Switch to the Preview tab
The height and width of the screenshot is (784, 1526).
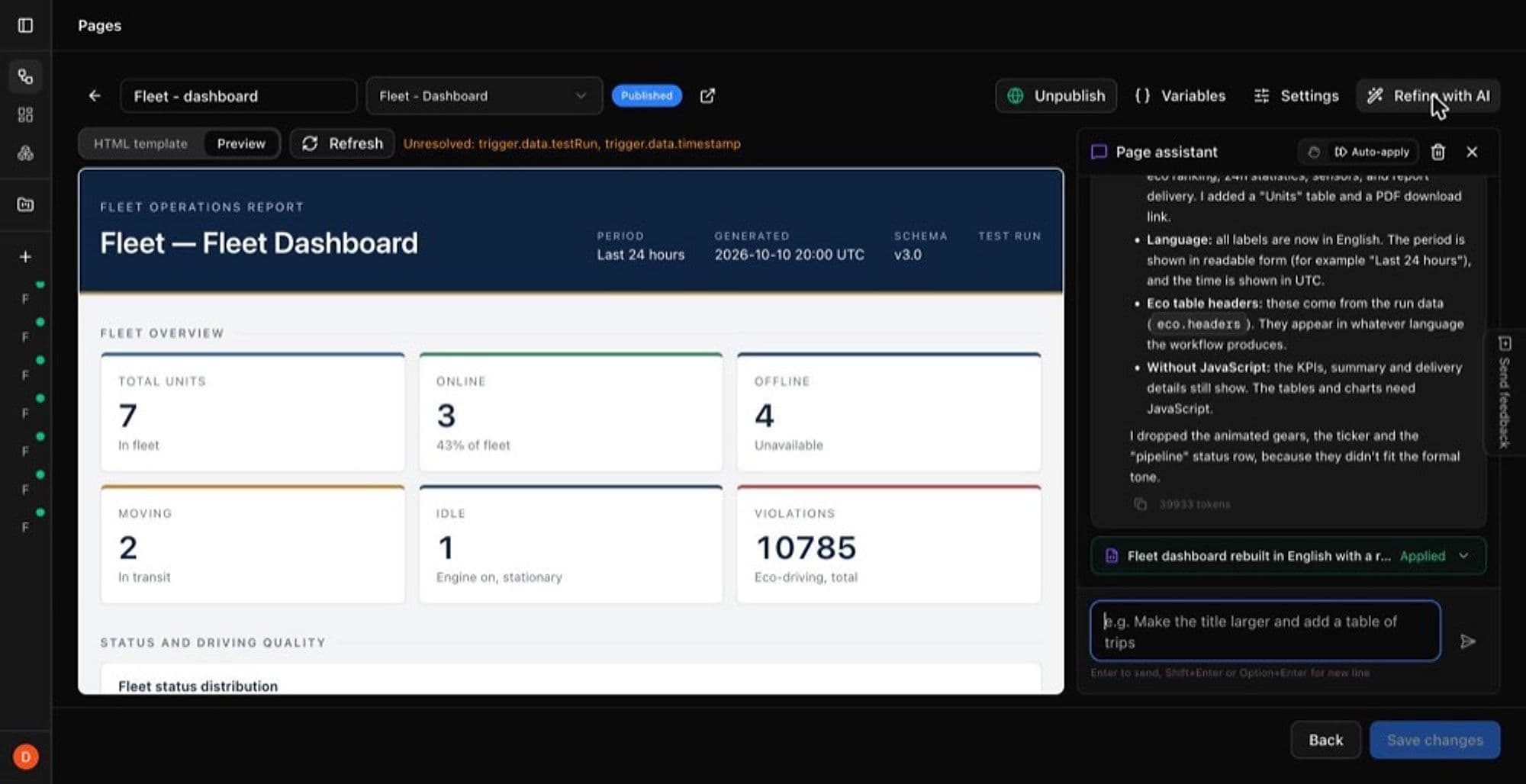pyautogui.click(x=241, y=143)
